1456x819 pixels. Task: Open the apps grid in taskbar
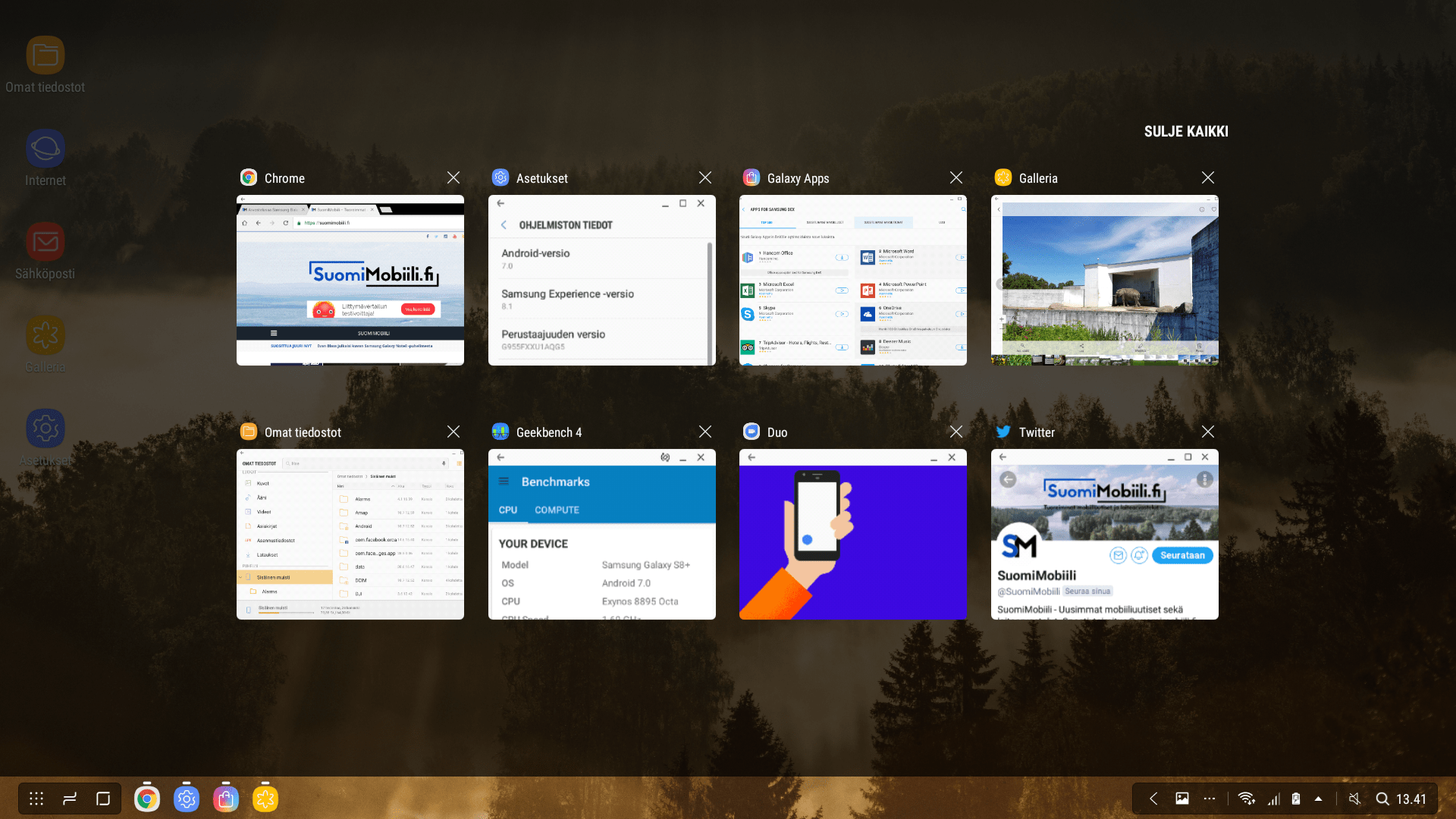pyautogui.click(x=36, y=799)
